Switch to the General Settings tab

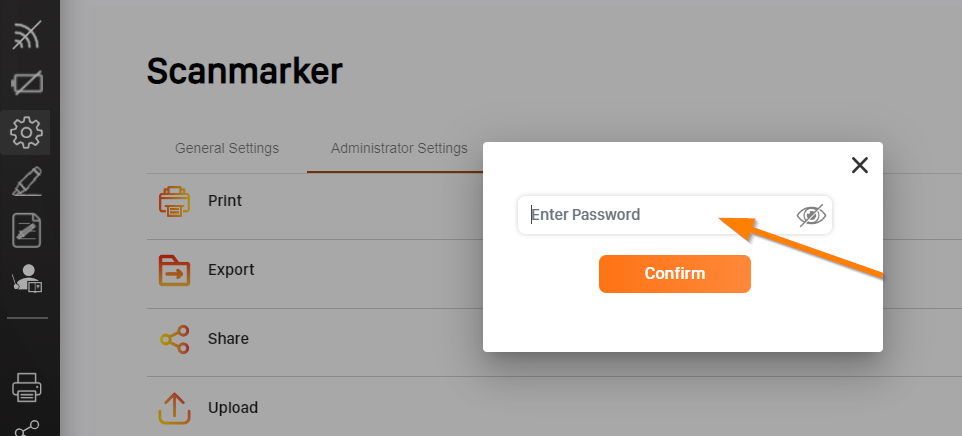click(x=227, y=148)
